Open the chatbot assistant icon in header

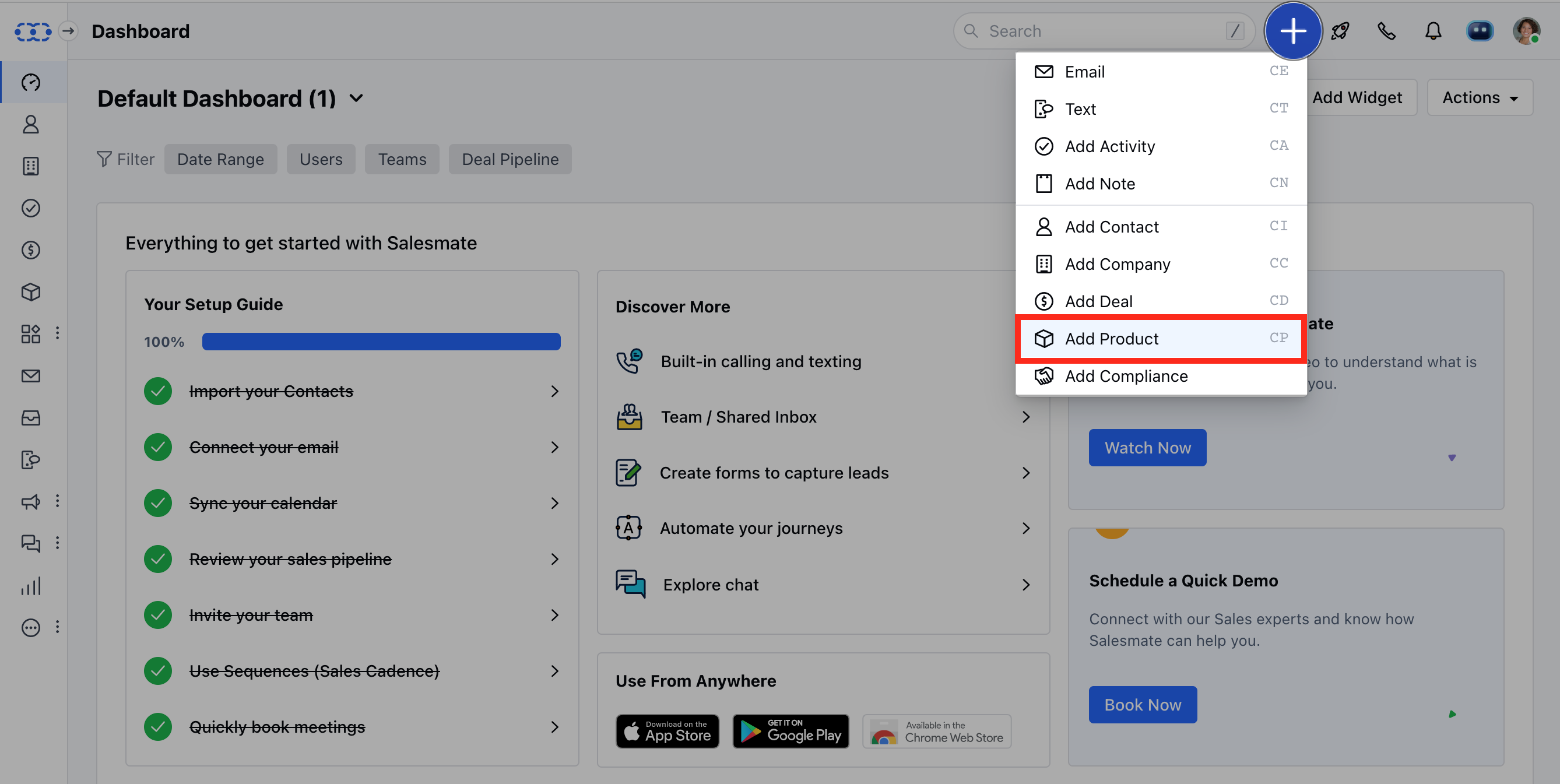(x=1480, y=31)
